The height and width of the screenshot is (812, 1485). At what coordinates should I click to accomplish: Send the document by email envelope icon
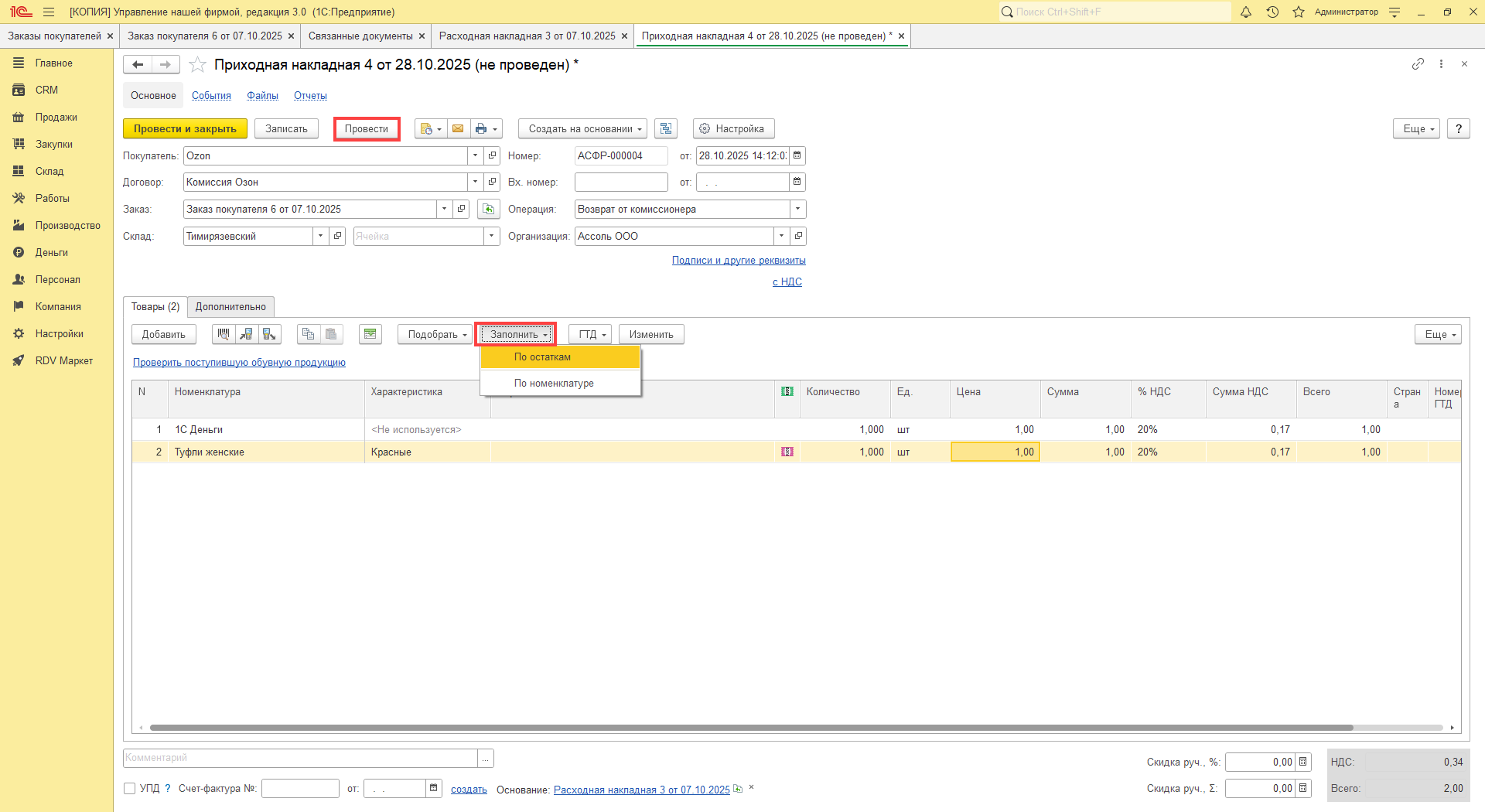tap(458, 128)
